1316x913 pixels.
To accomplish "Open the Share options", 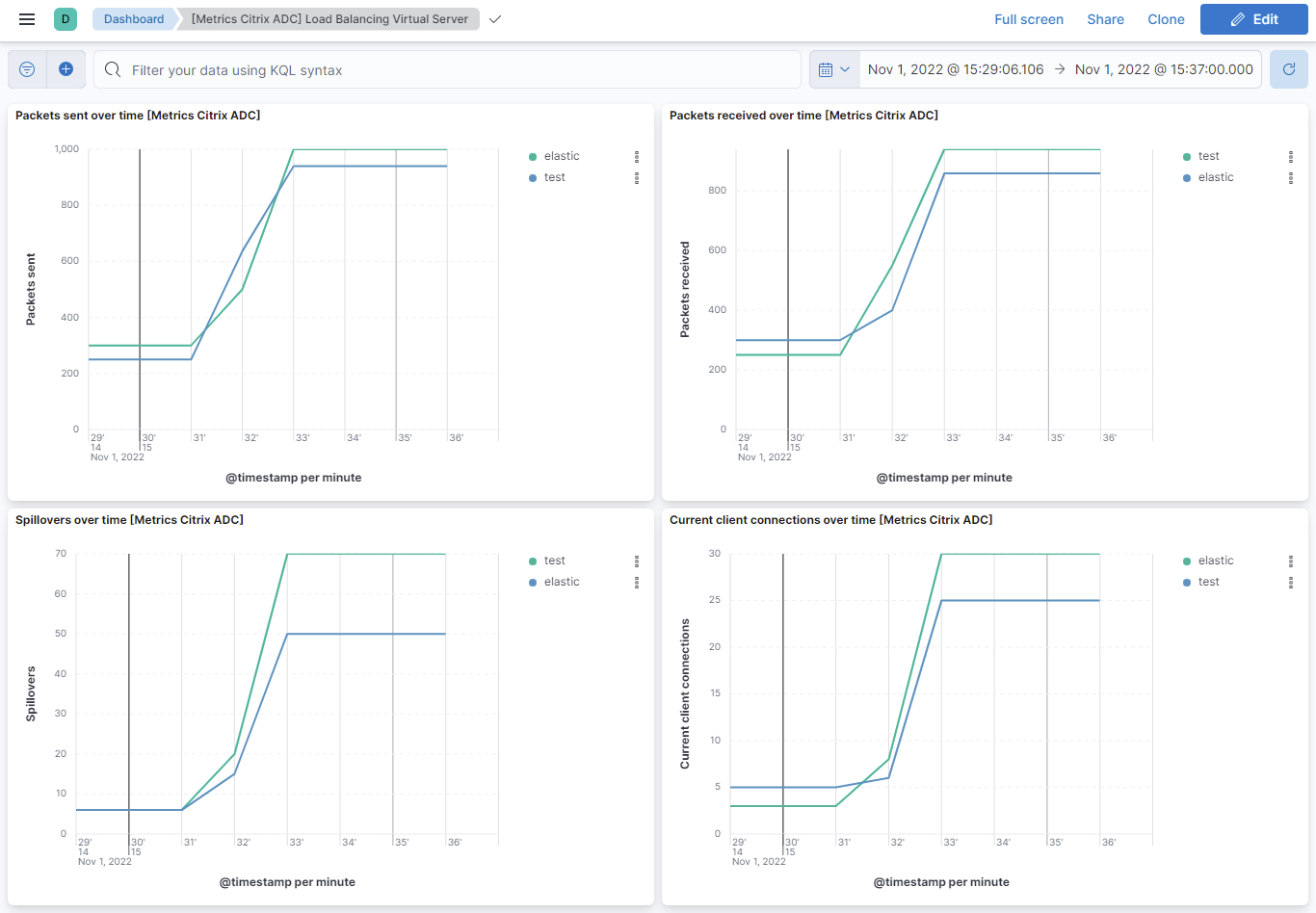I will 1105,18.
